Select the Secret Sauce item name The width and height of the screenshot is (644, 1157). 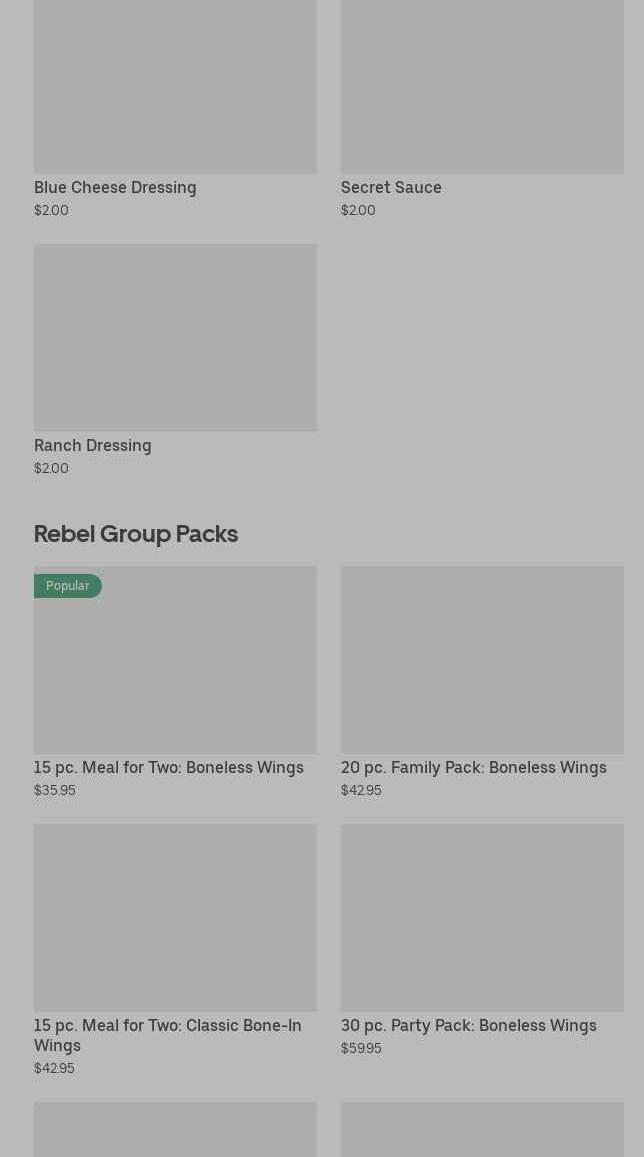click(x=391, y=187)
